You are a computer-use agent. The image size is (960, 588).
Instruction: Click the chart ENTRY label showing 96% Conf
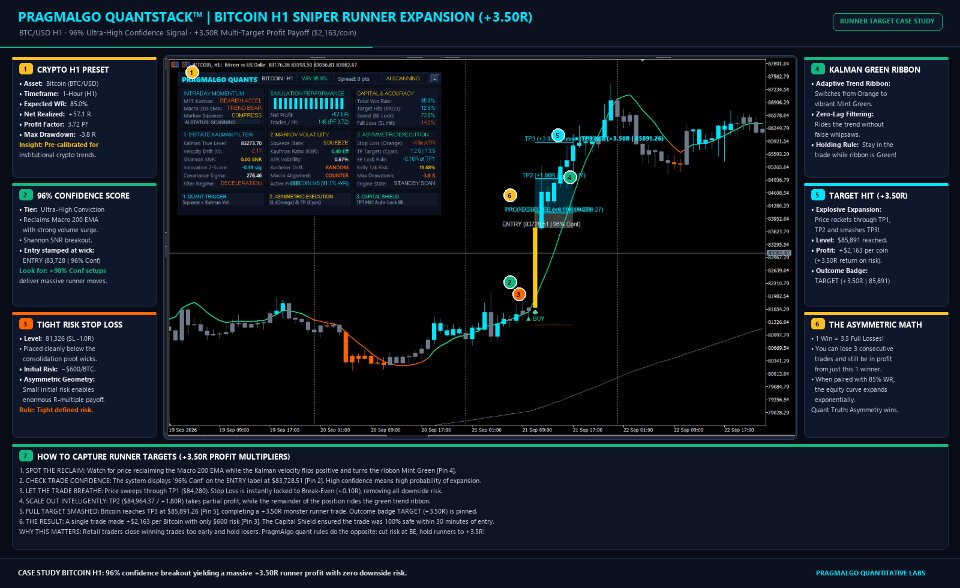coord(541,224)
